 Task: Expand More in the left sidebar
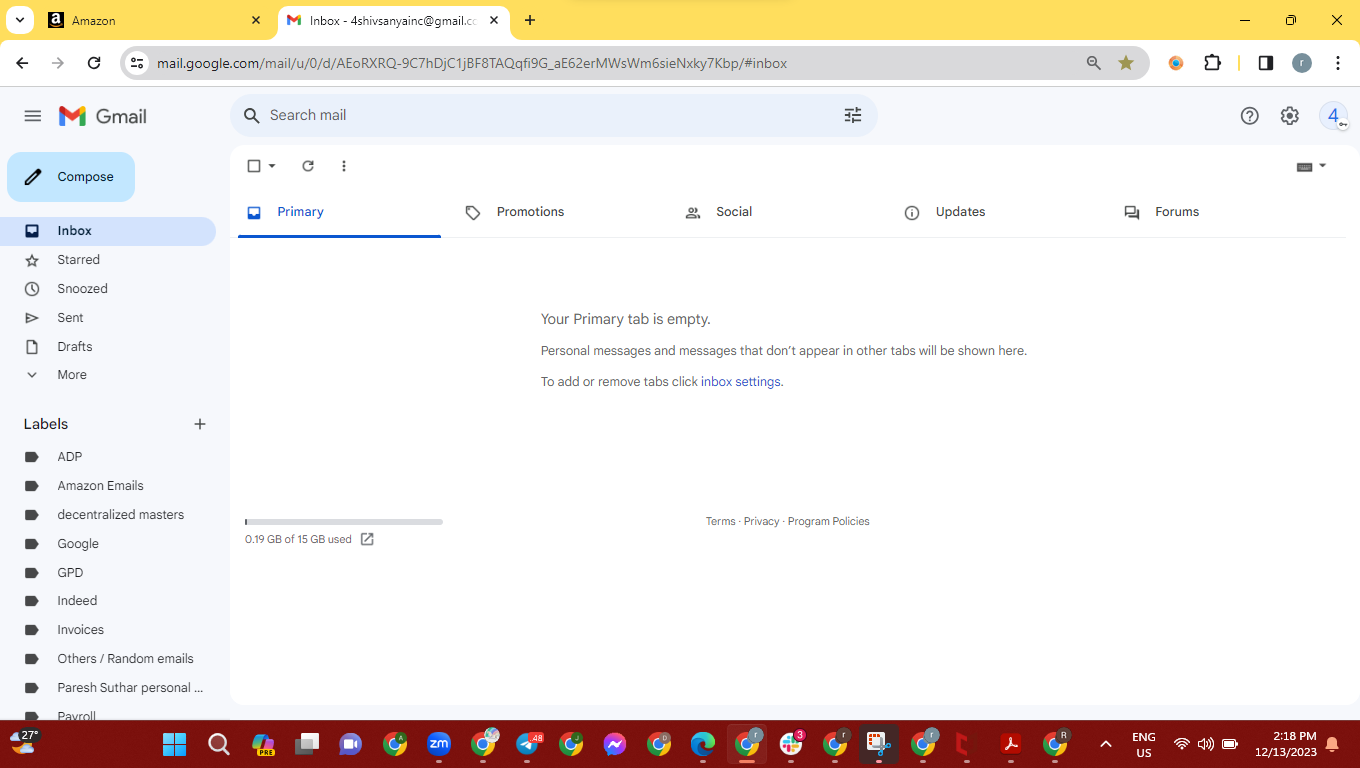72,375
